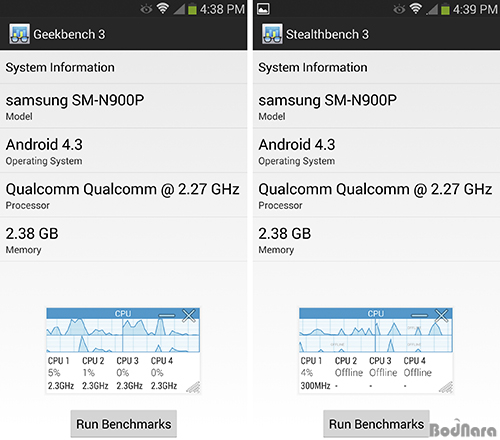Minimize the CPU monitor in Geekbench screen

pyautogui.click(x=166, y=315)
